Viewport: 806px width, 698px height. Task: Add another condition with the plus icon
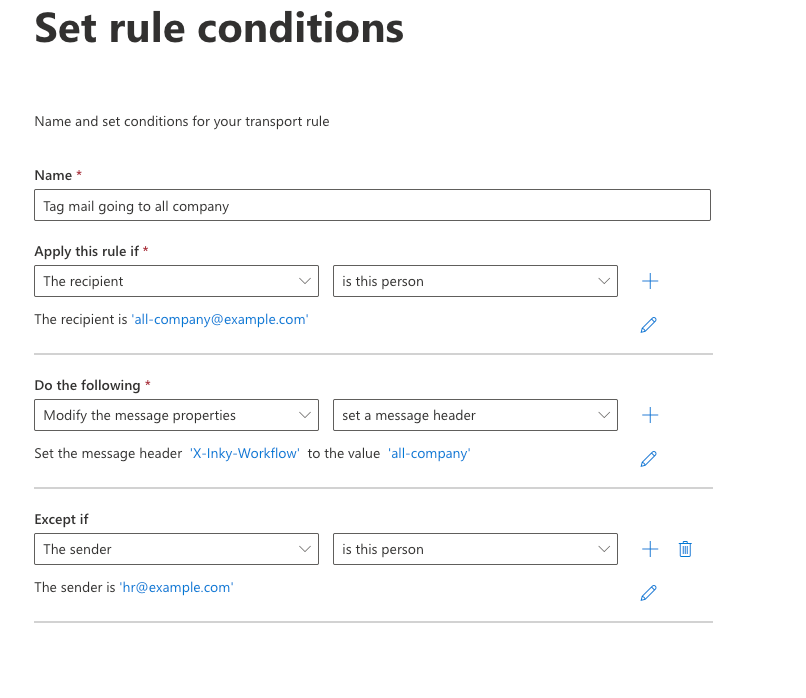tap(650, 281)
